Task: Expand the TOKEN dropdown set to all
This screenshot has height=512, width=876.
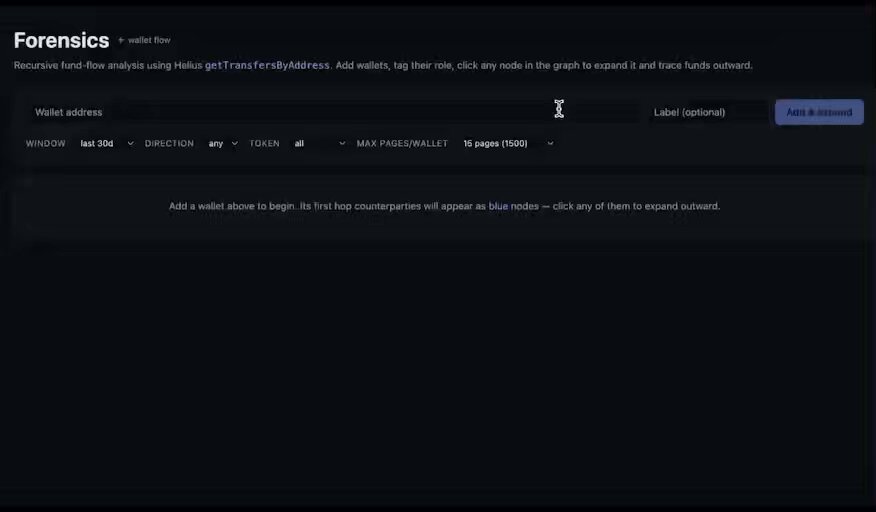Action: [x=319, y=144]
